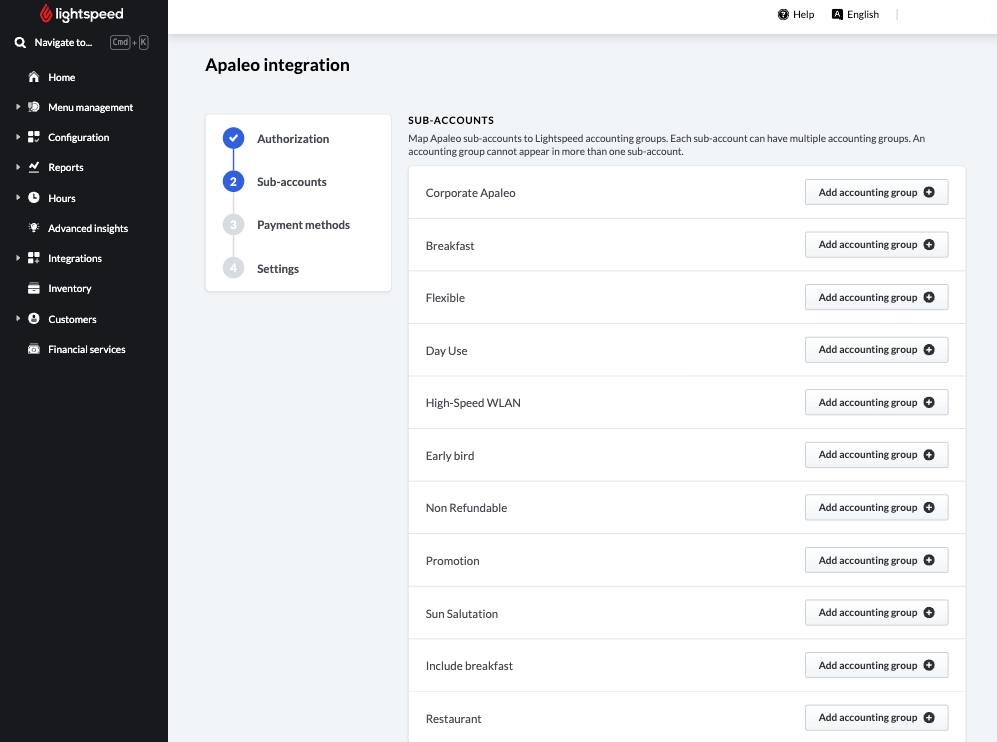Click the Menu management icon

click(34, 107)
